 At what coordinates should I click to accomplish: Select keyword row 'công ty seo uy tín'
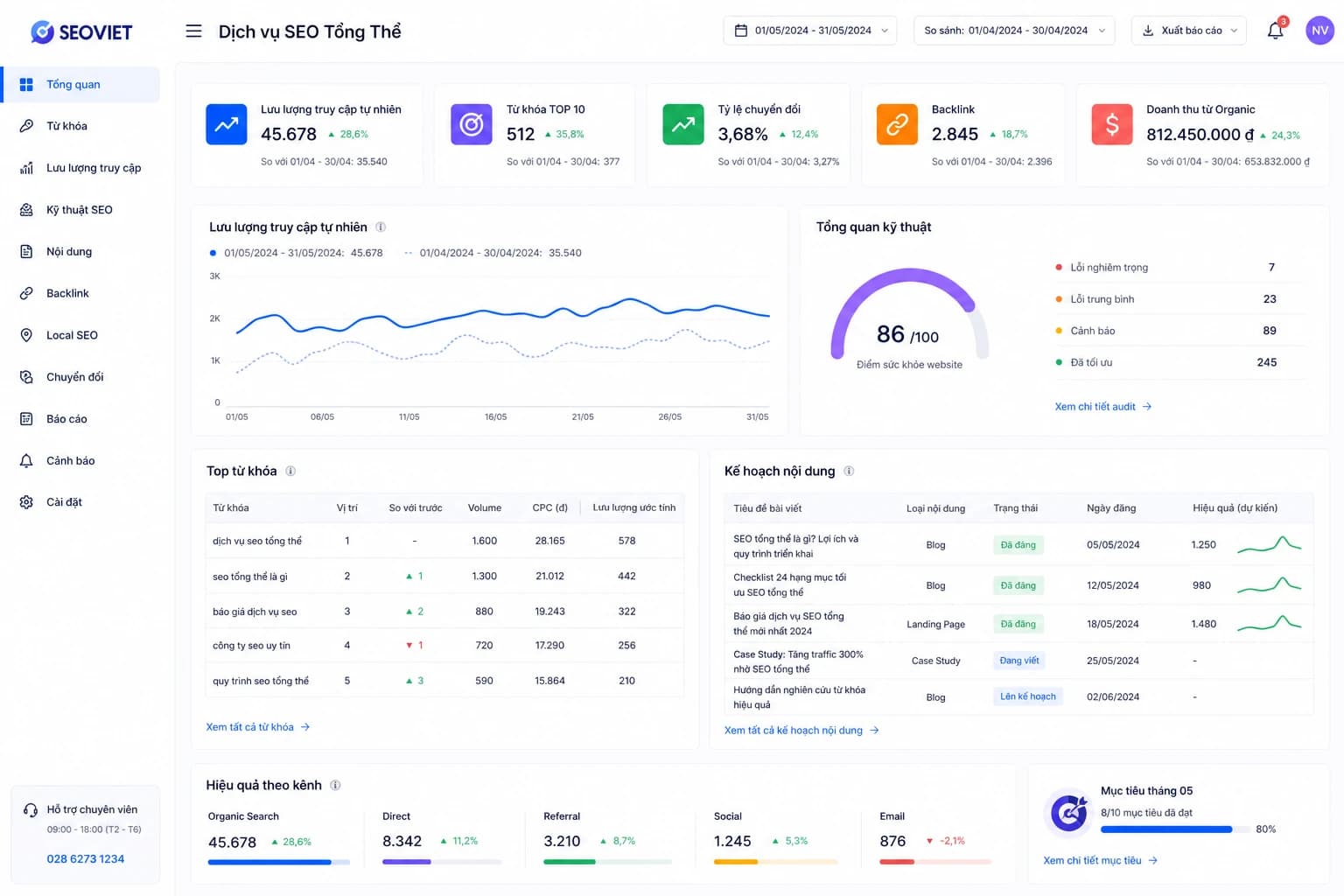(444, 646)
